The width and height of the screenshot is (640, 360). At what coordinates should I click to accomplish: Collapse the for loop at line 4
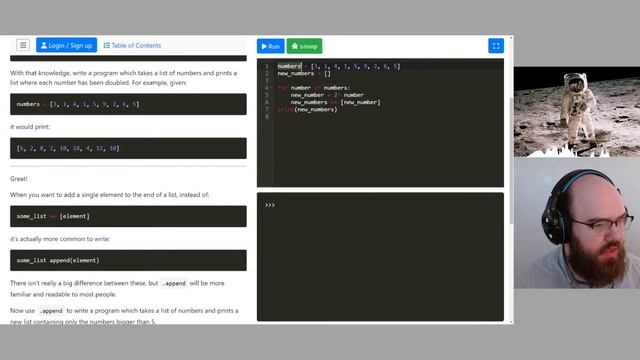pos(271,88)
